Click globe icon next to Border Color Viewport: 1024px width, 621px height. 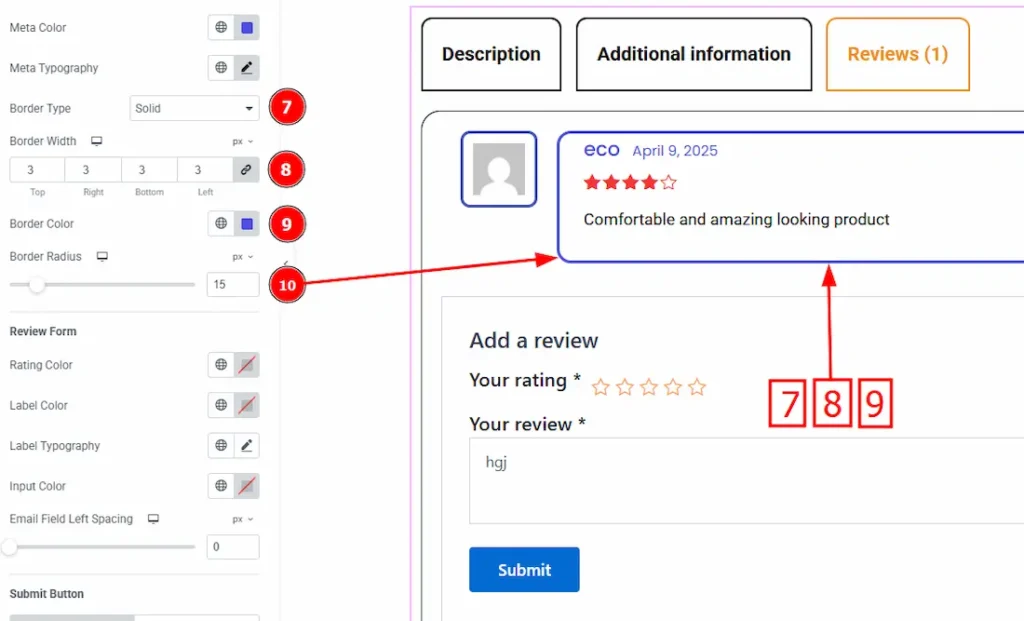(x=221, y=224)
